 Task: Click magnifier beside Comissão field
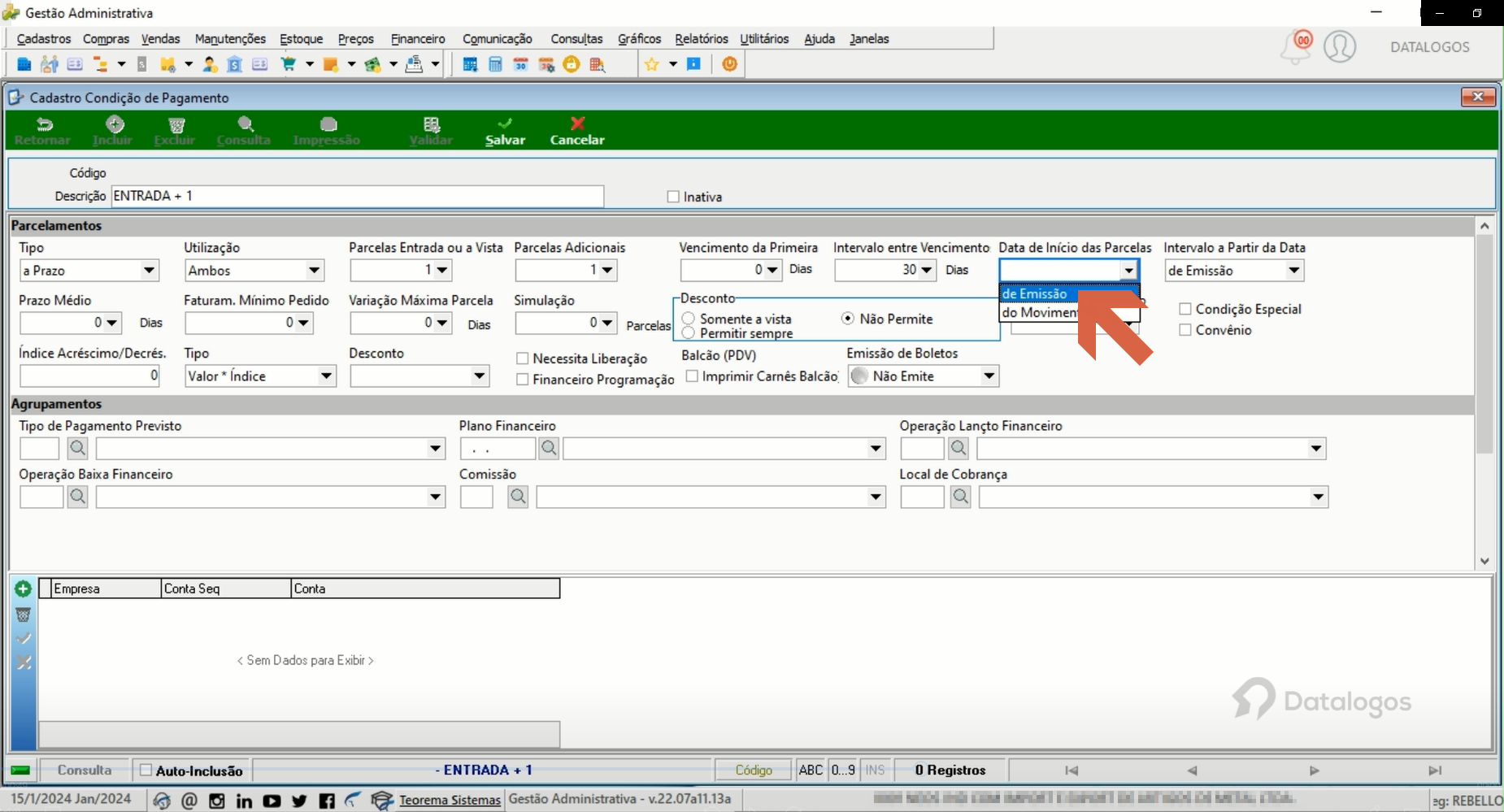coord(518,497)
